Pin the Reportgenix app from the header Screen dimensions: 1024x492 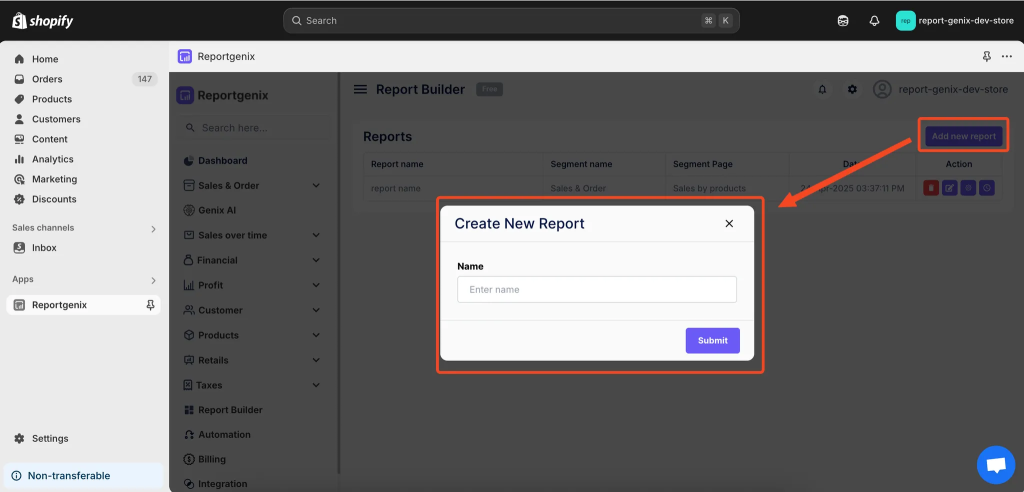click(x=987, y=57)
